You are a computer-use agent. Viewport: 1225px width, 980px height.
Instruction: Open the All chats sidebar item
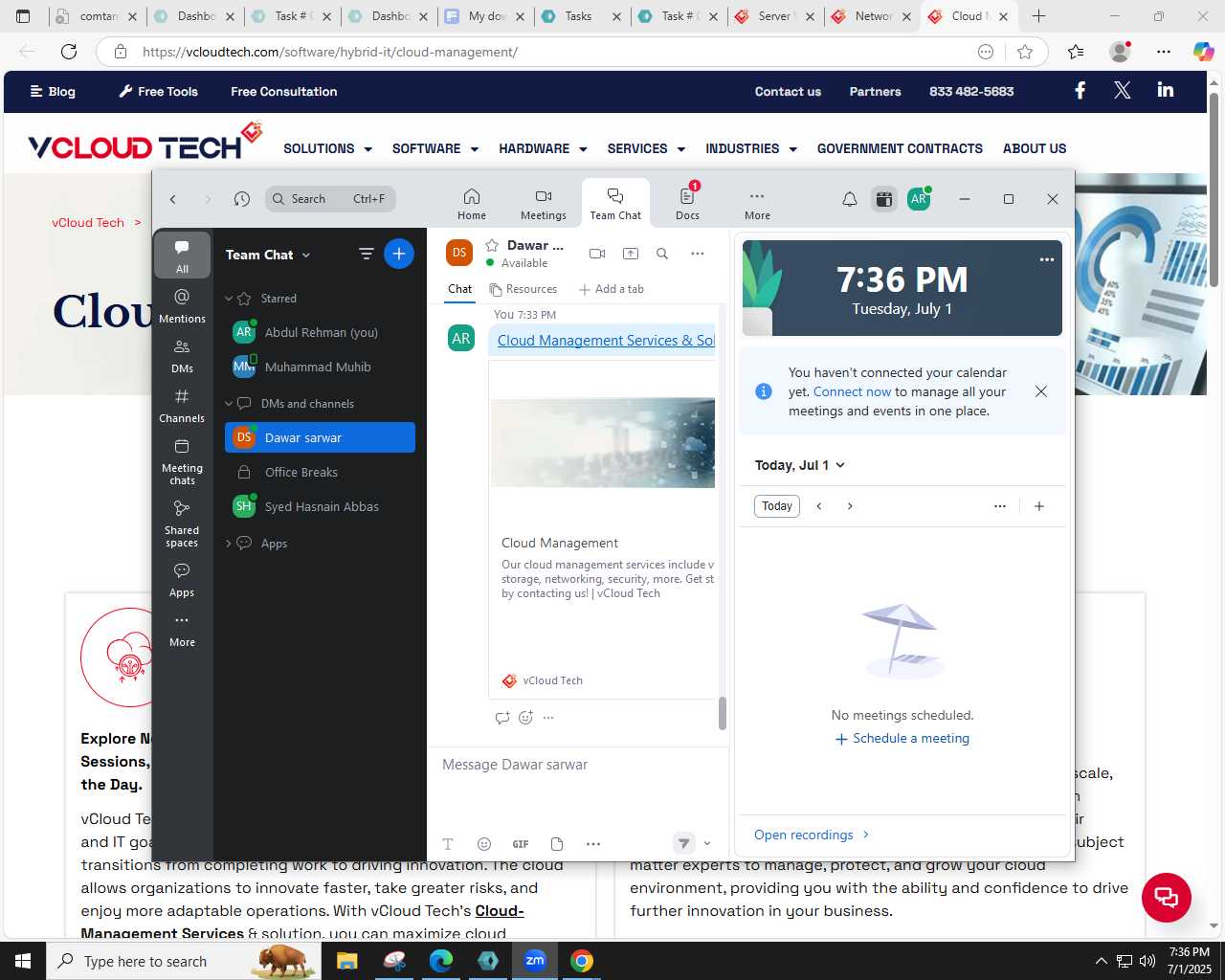pyautogui.click(x=182, y=255)
